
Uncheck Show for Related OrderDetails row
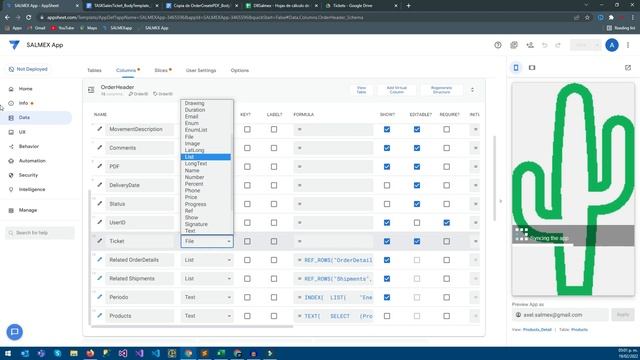(387, 260)
